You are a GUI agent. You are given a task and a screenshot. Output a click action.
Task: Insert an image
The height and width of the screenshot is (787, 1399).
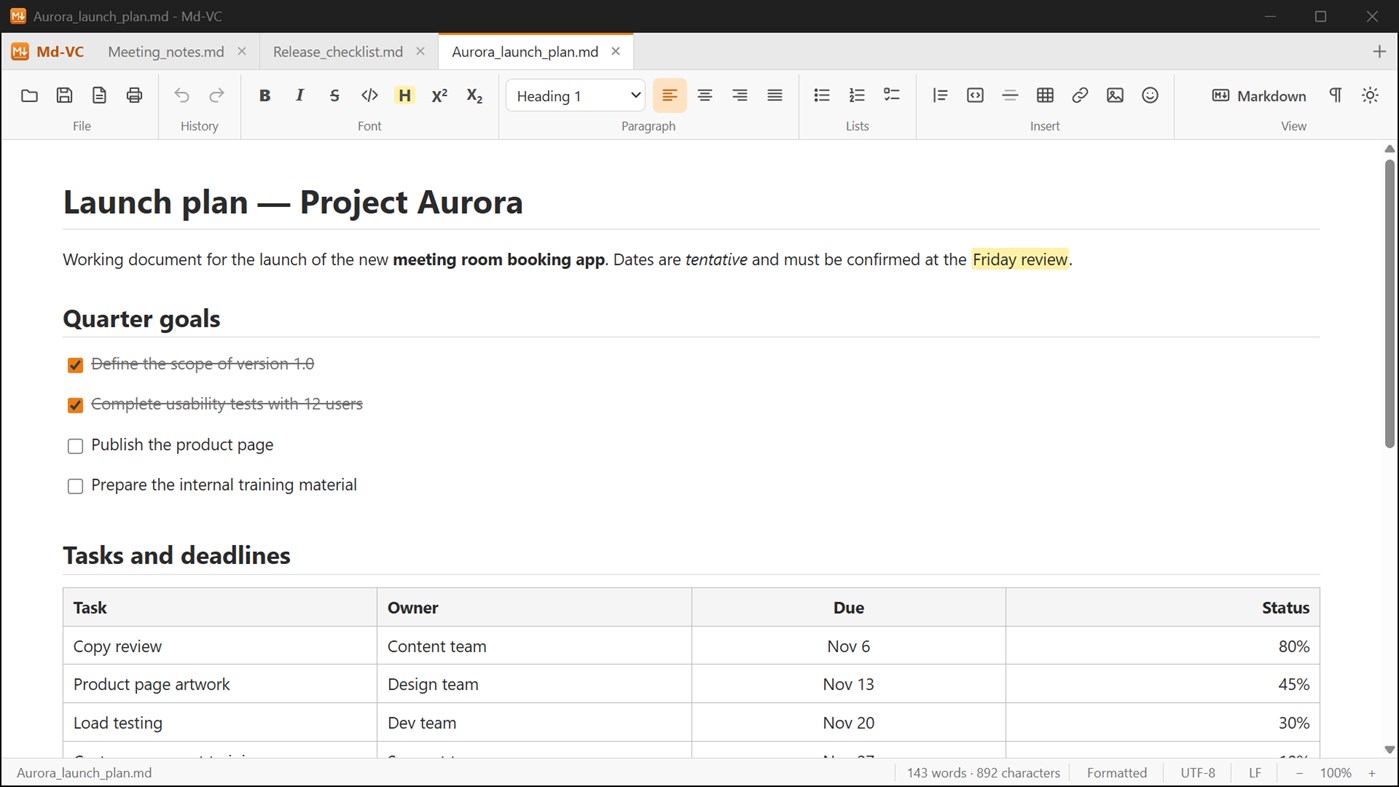tap(1115, 96)
